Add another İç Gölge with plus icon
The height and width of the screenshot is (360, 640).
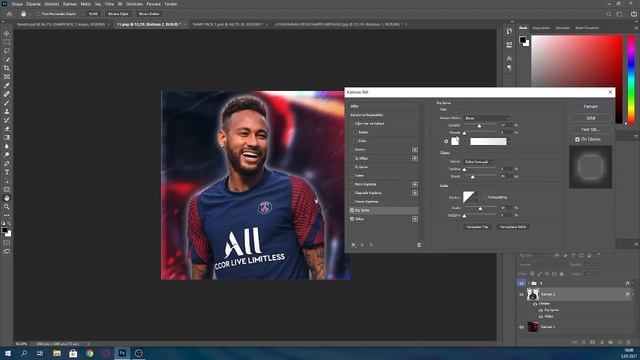click(x=415, y=158)
